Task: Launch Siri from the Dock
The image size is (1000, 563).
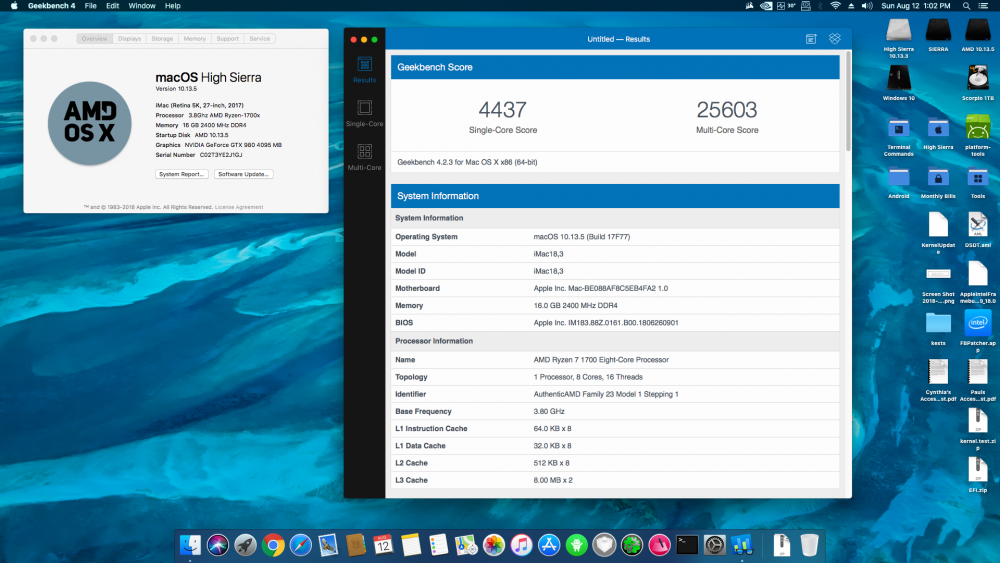Action: (217, 545)
